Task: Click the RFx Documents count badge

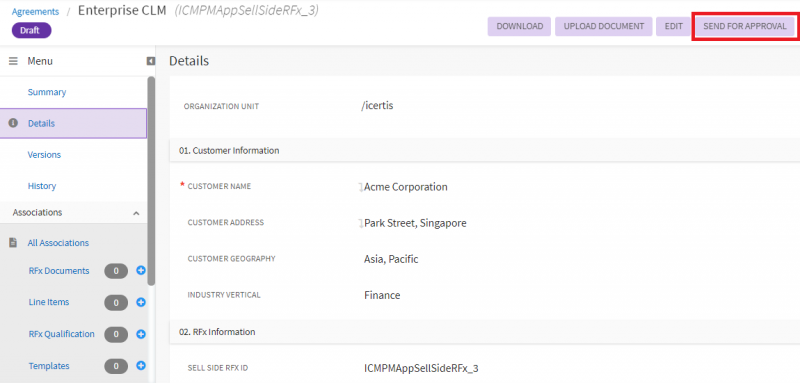Action: 116,271
